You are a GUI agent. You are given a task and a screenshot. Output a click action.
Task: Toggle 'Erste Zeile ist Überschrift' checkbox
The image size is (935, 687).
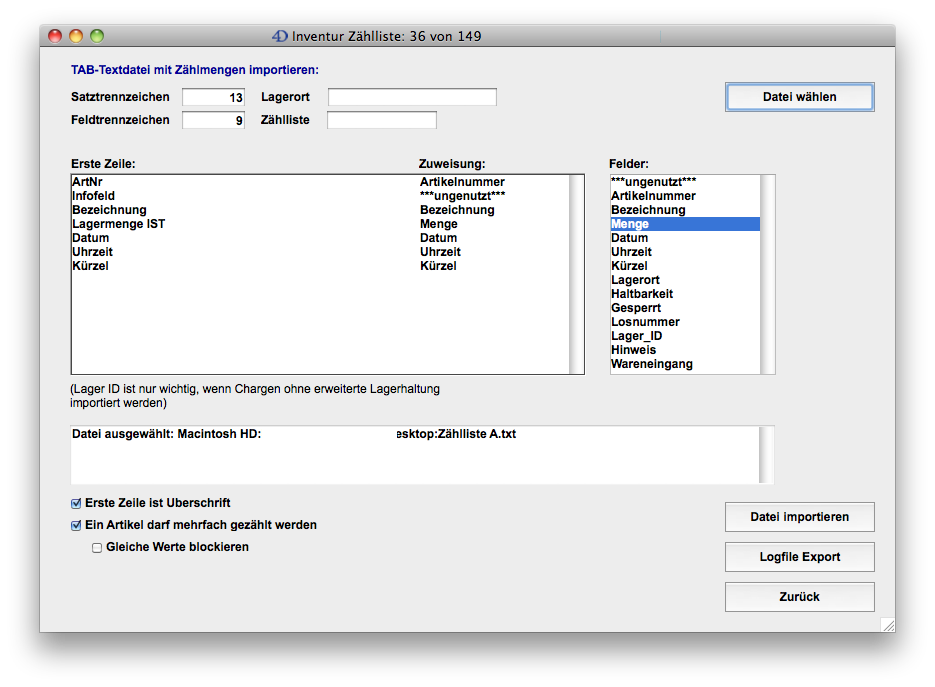click(x=77, y=503)
